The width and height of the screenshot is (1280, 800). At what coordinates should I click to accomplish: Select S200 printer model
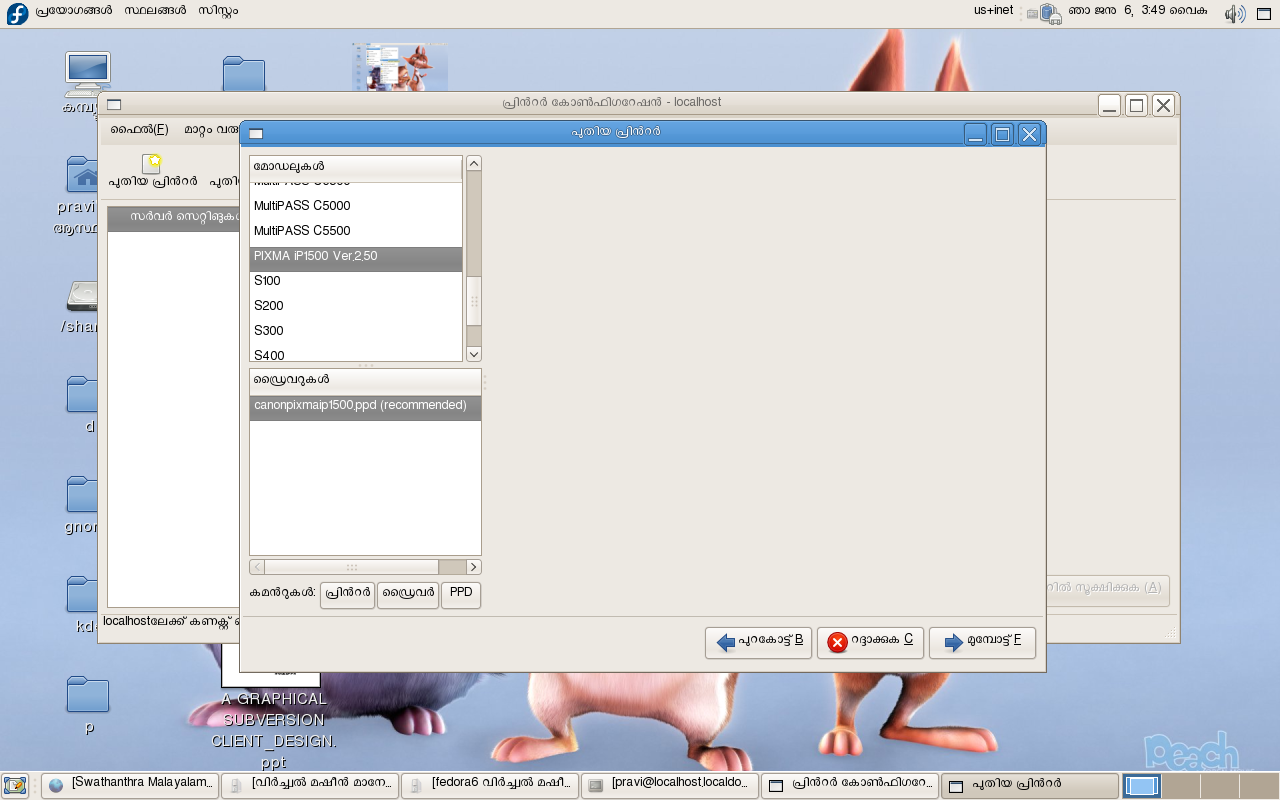coord(268,306)
